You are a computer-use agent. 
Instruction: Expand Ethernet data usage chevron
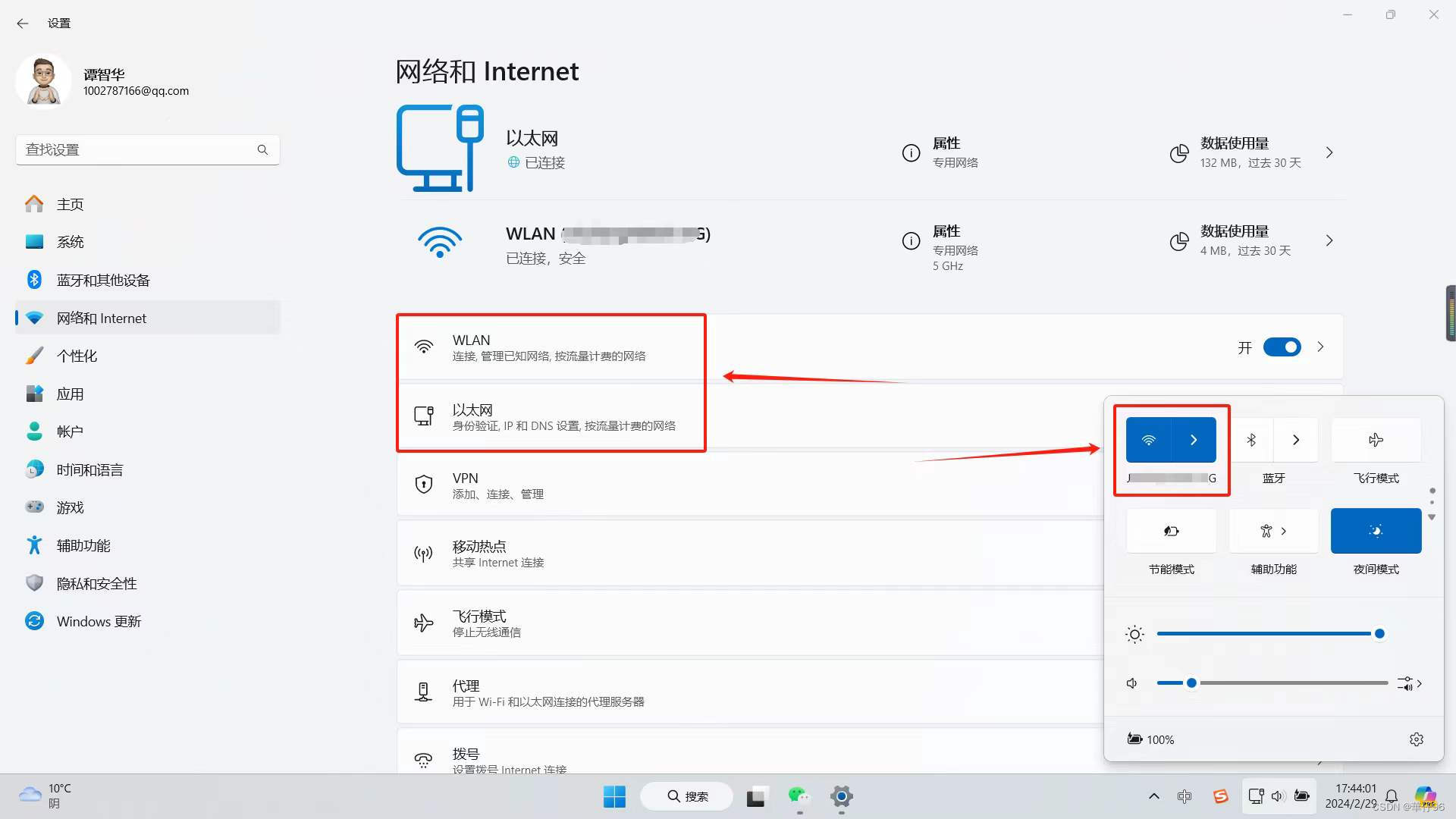(1329, 153)
